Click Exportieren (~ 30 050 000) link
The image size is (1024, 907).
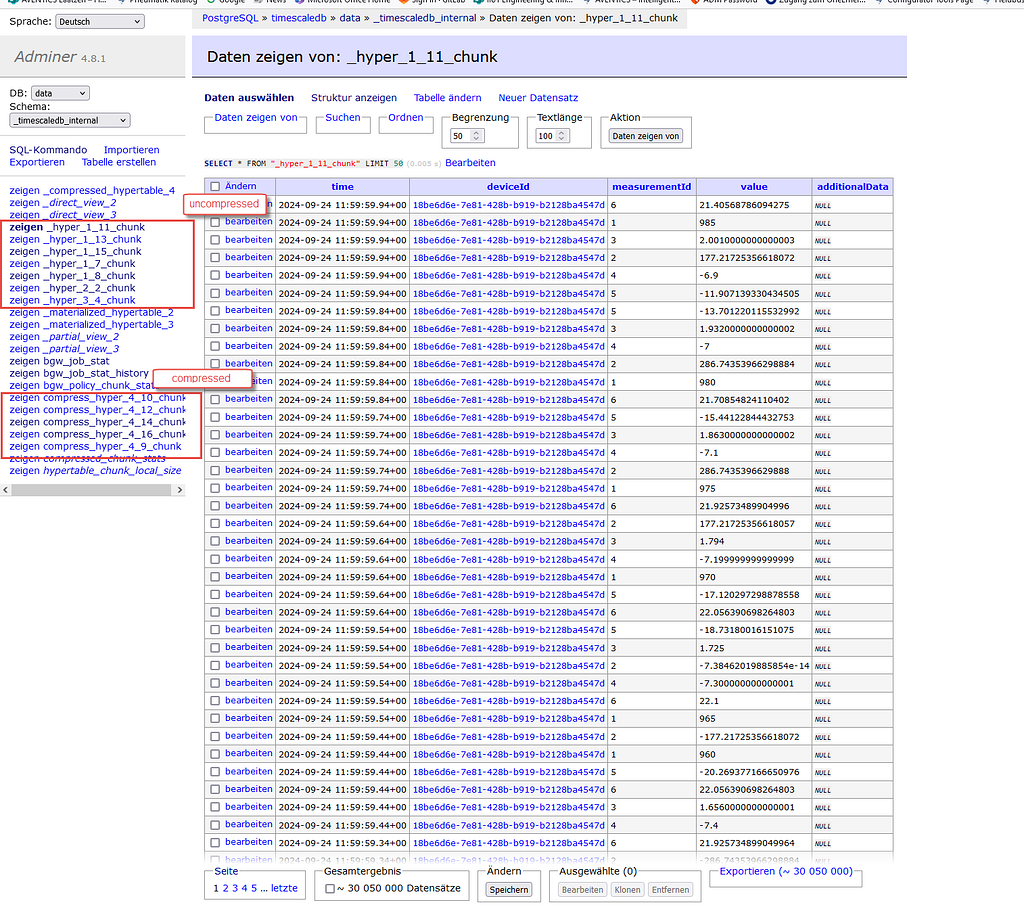[785, 874]
